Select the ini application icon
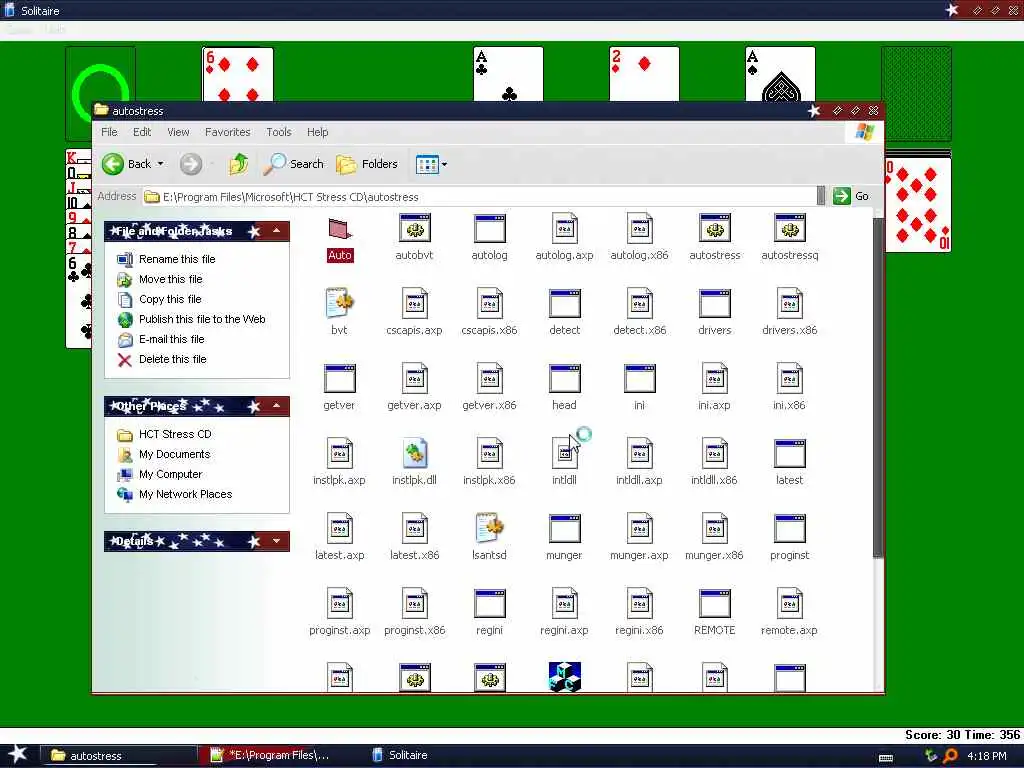1024x768 pixels. pyautogui.click(x=639, y=378)
